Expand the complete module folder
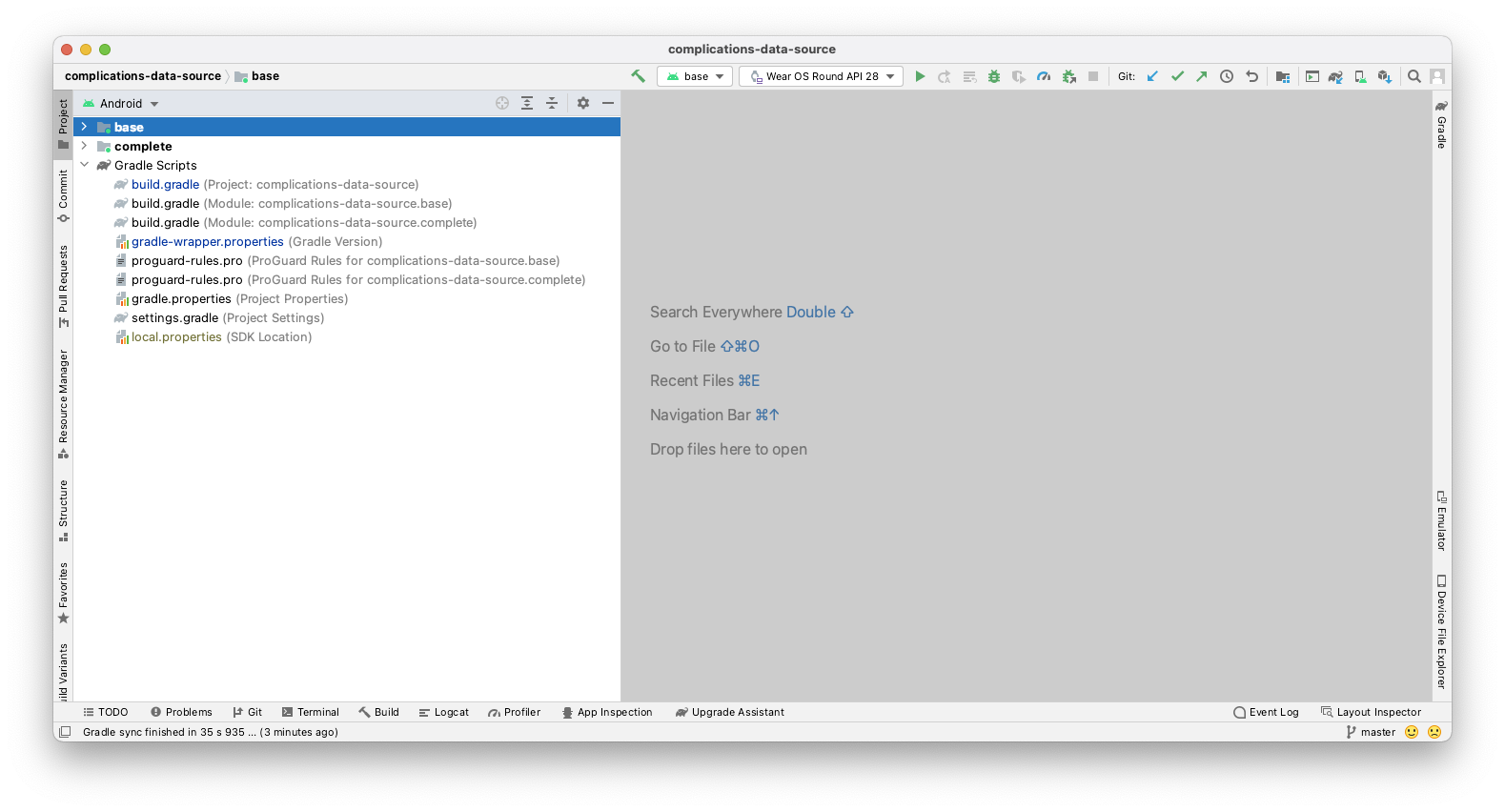1505x812 pixels. (x=85, y=146)
